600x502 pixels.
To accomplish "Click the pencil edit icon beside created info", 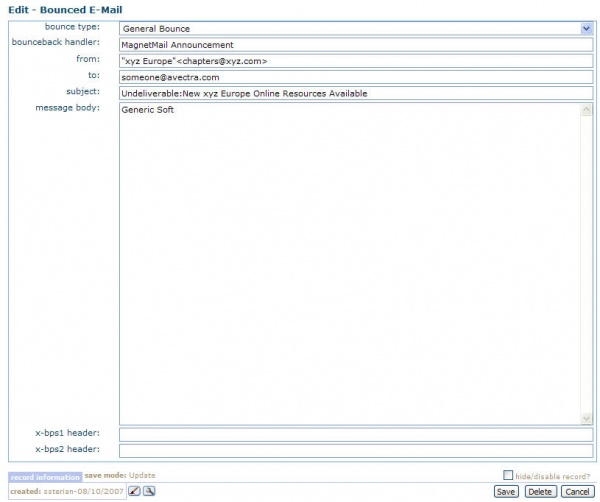I will pos(134,491).
